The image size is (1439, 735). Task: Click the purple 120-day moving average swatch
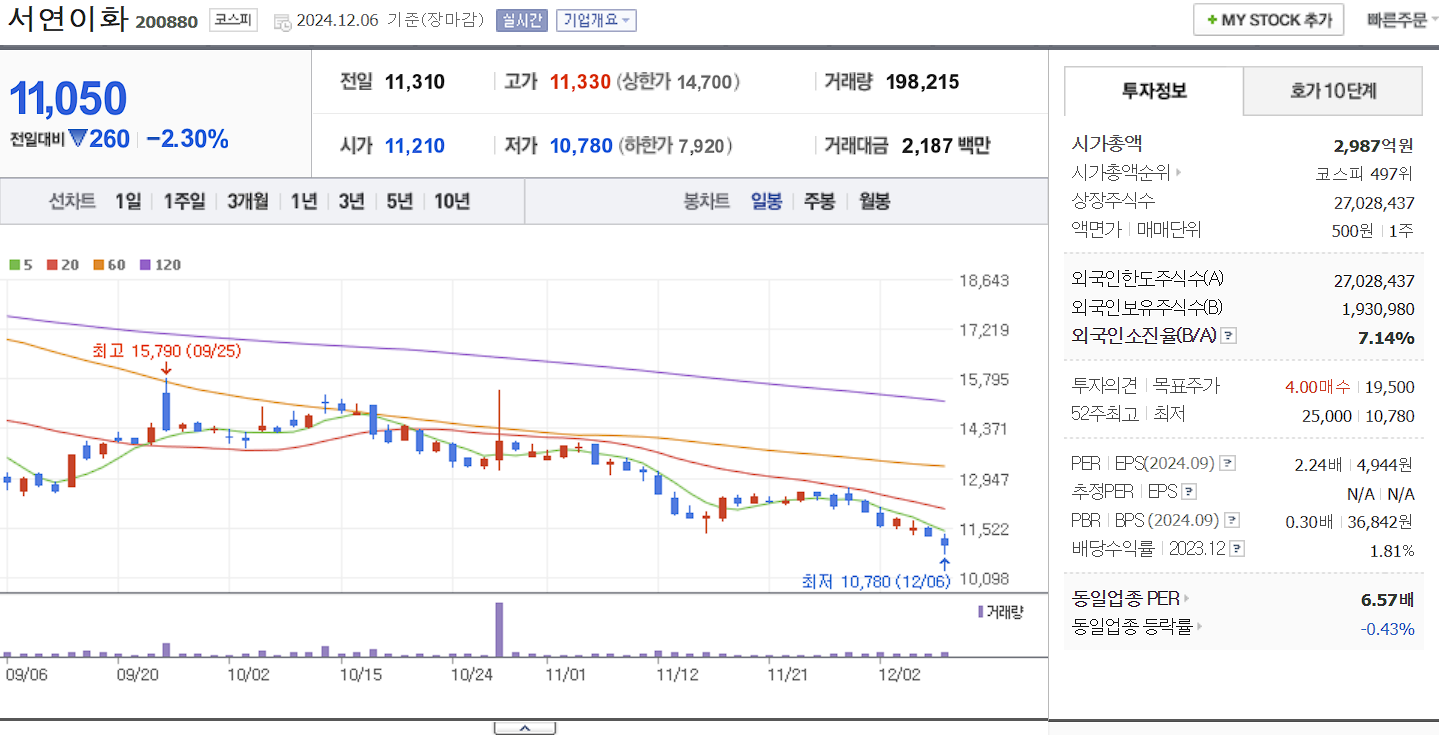(146, 265)
